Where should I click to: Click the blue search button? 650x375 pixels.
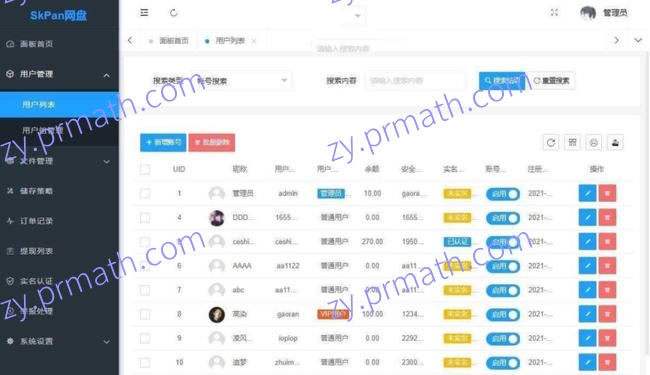click(x=502, y=81)
